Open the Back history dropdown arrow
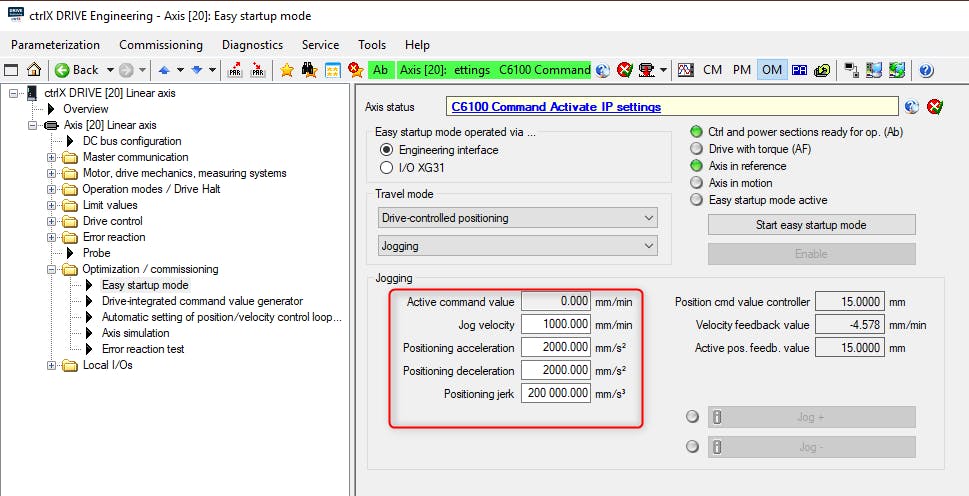This screenshot has height=496, width=969. pos(110,70)
